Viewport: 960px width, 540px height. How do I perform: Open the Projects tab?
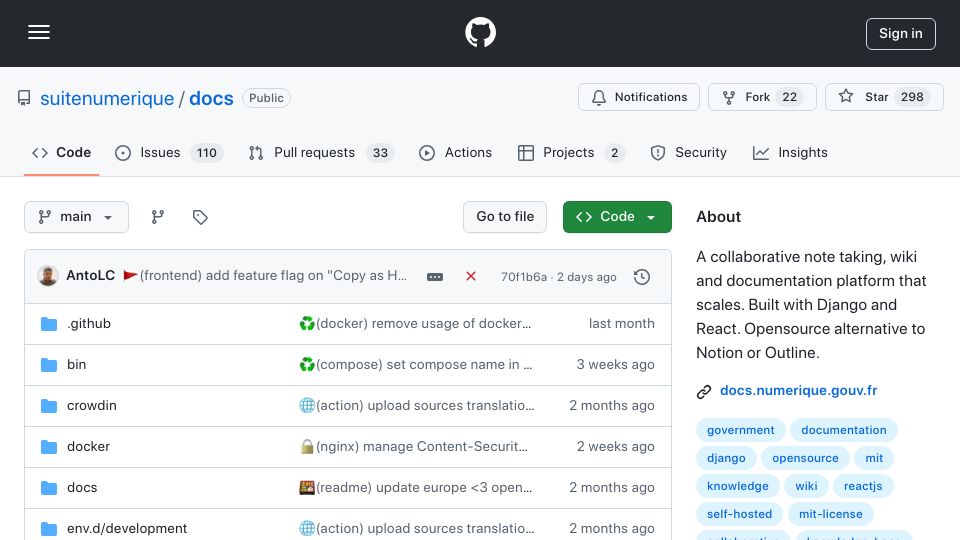coord(571,152)
